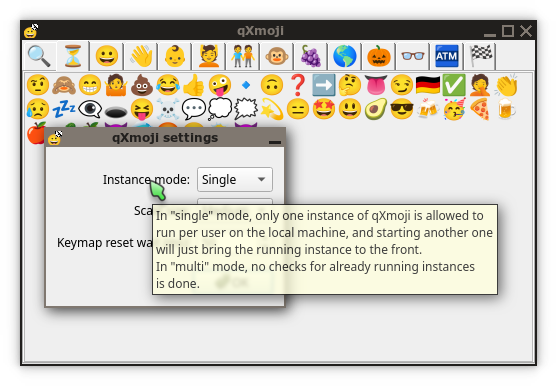The width and height of the screenshot is (557, 386).
Task: Maximize the main qXmoji window
Action: click(x=508, y=31)
